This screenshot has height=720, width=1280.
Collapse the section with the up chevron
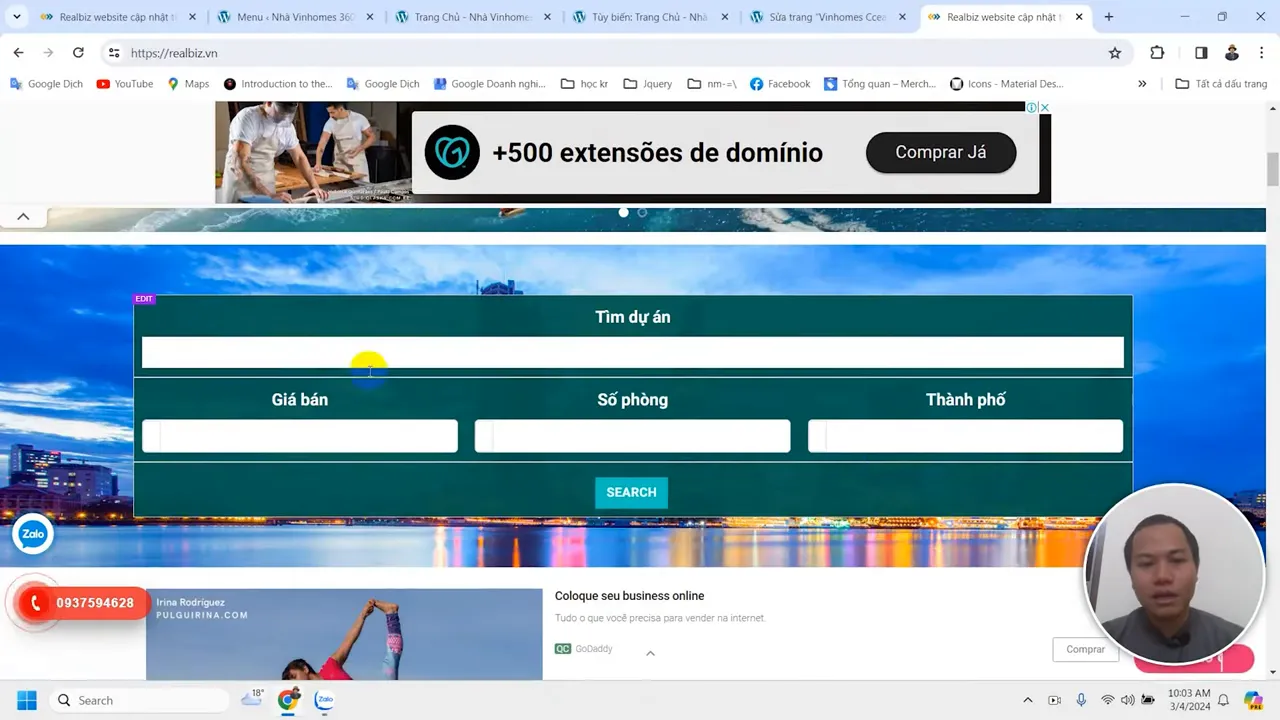tap(23, 216)
